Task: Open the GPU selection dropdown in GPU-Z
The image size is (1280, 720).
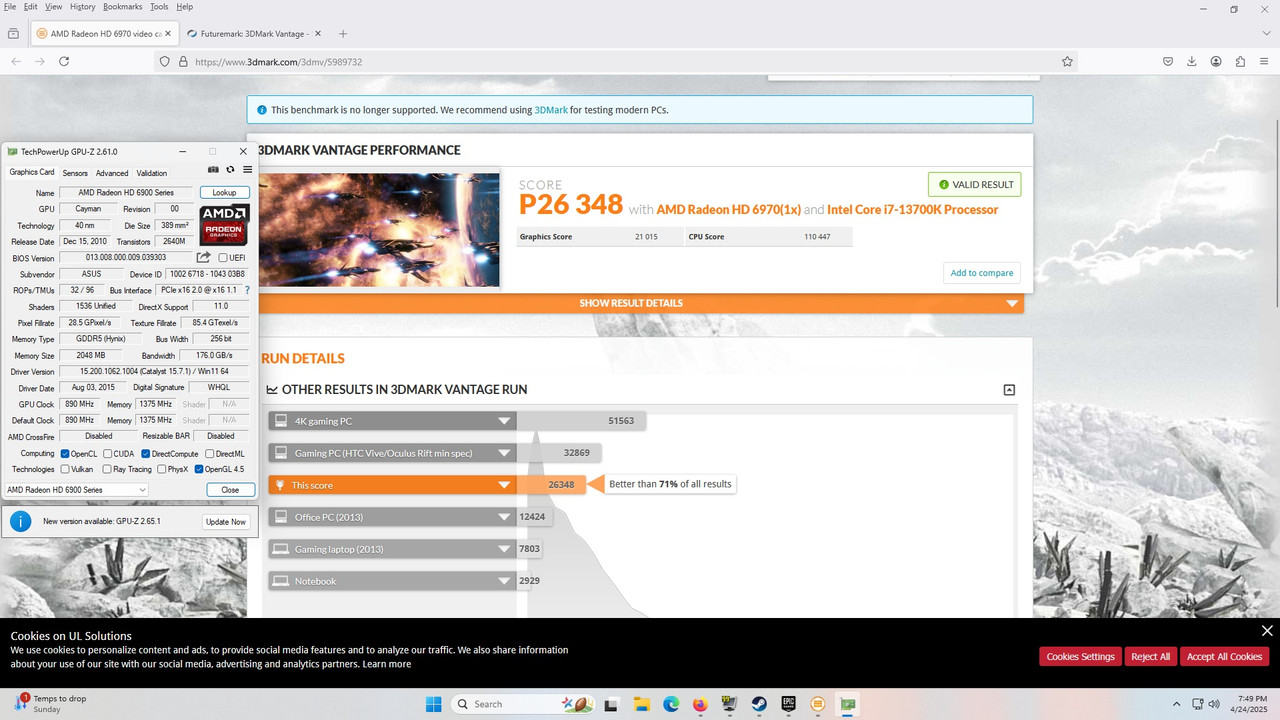Action: click(76, 490)
